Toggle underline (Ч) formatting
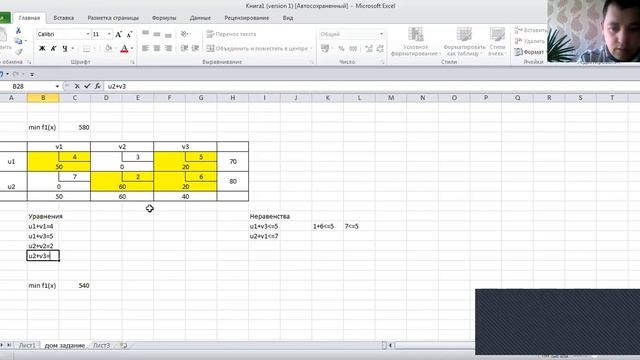This screenshot has width=640, height=360. point(64,49)
